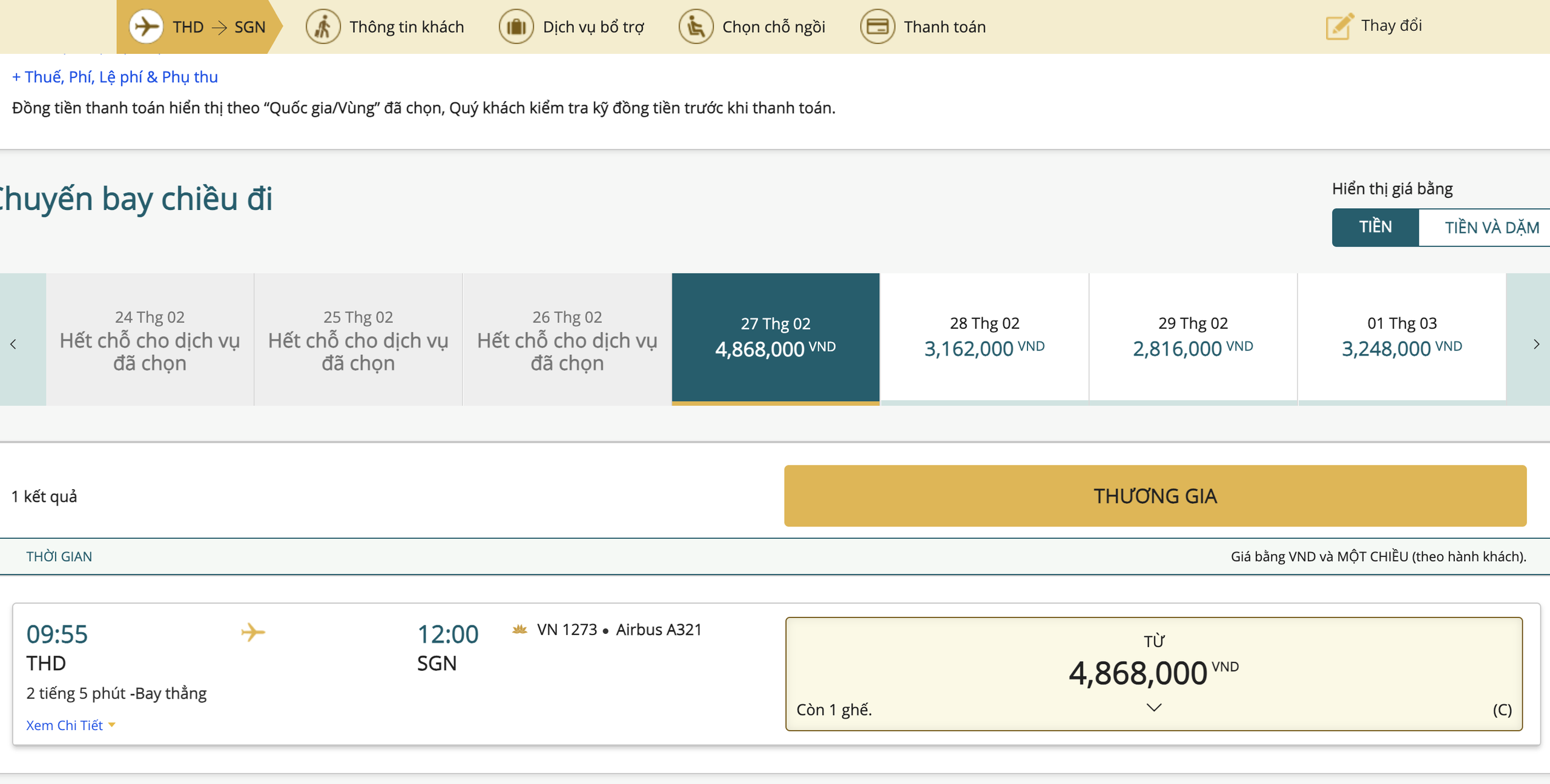Click departure time 09:55
Viewport: 1550px width, 784px height.
[x=57, y=634]
